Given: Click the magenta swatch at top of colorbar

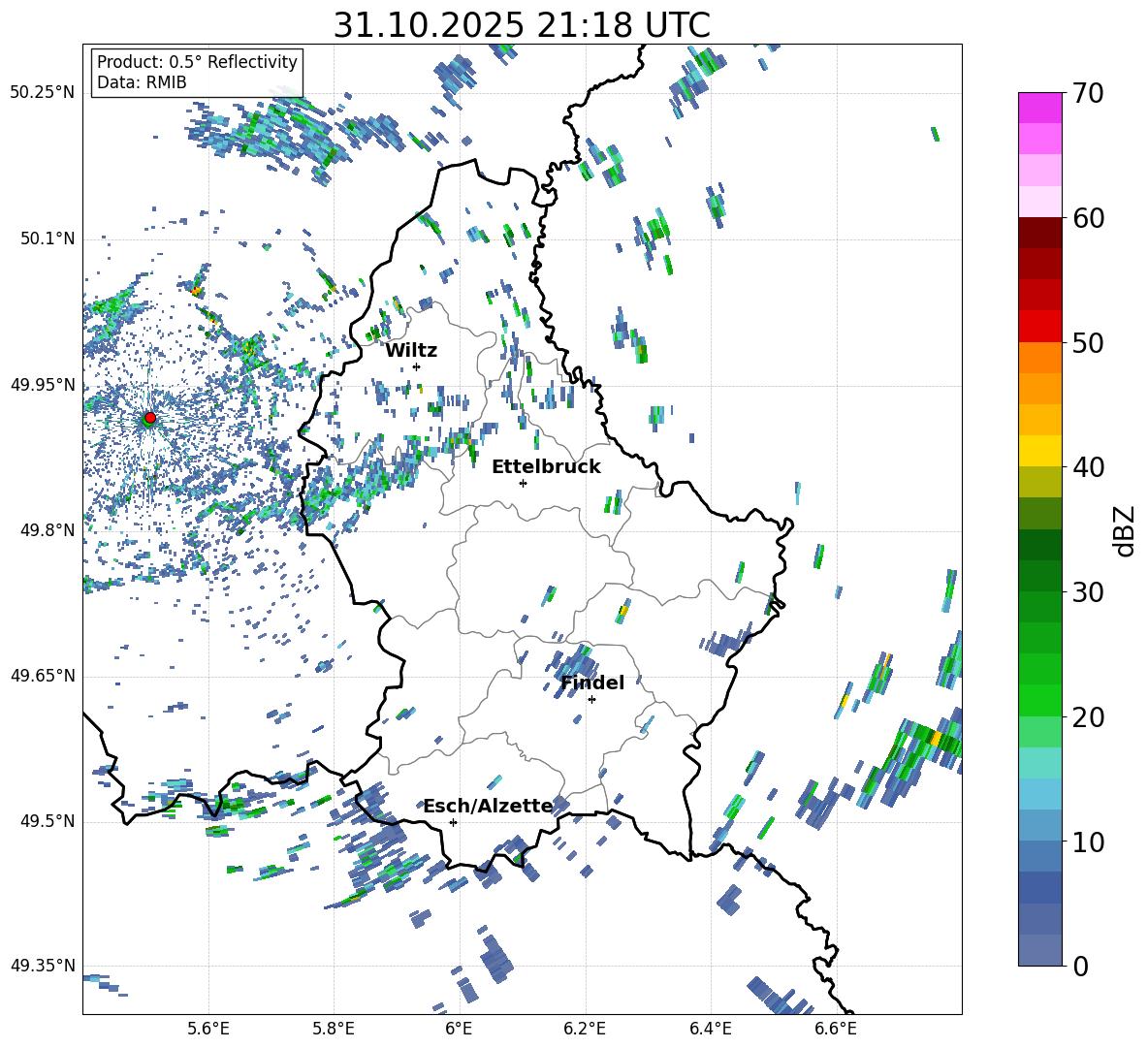Looking at the screenshot, I should [1040, 108].
